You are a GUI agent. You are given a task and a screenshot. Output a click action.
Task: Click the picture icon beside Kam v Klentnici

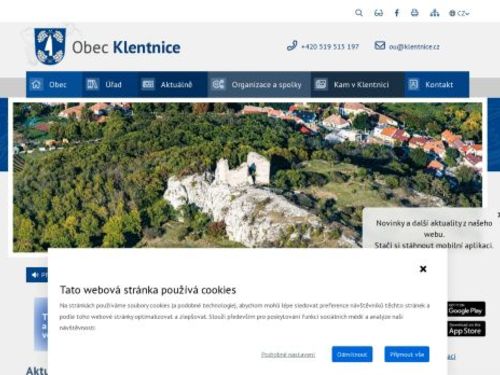pyautogui.click(x=321, y=84)
